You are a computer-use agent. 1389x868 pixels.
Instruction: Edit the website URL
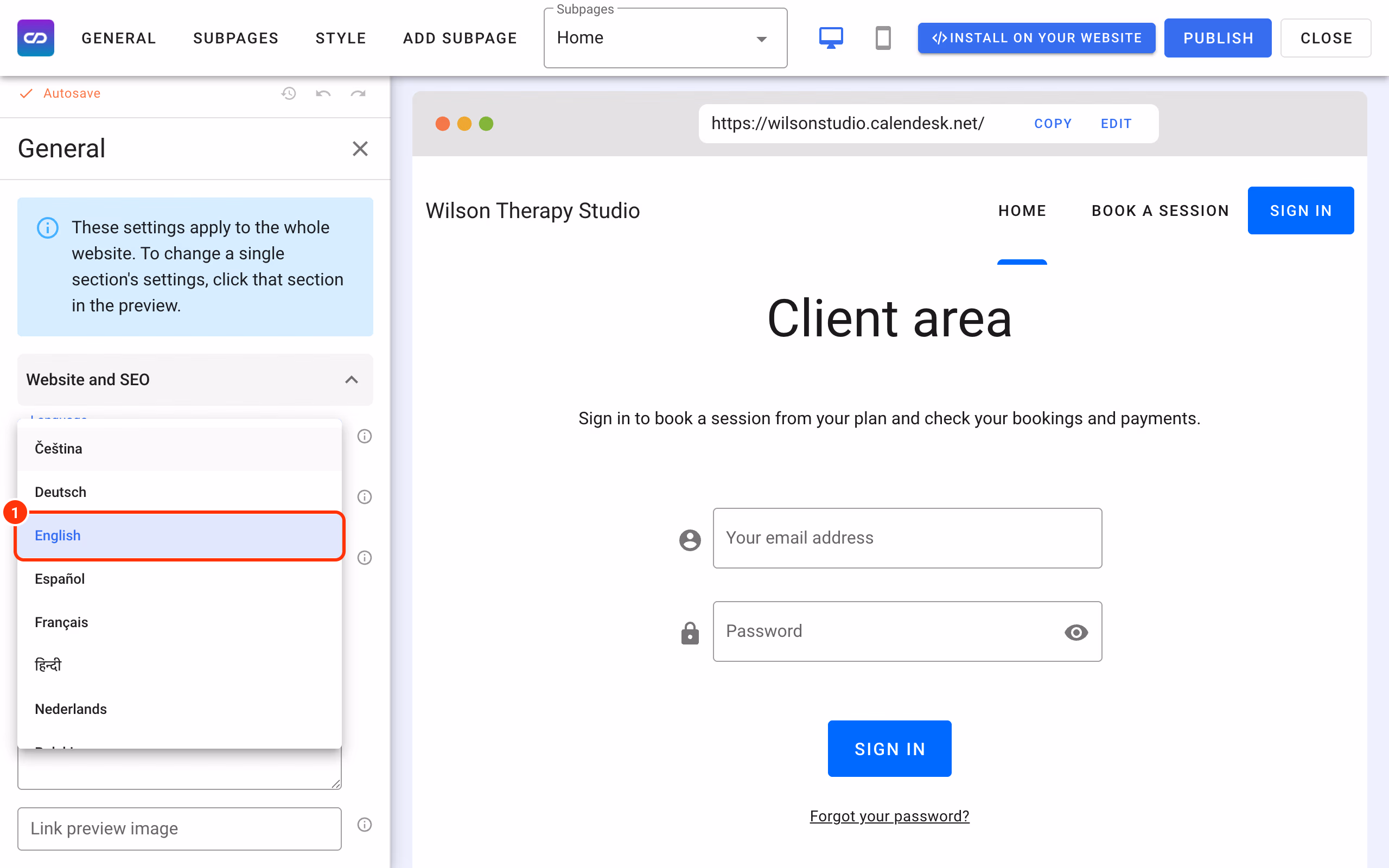pos(1116,124)
